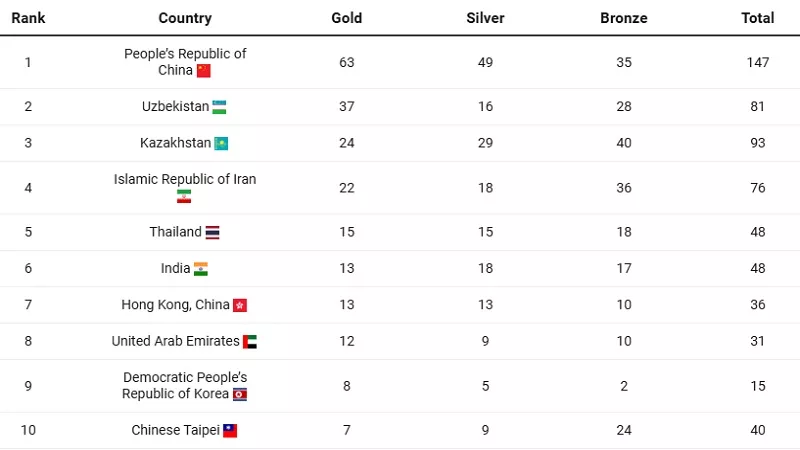
Task: Click Chinese Taipei's bronze count of 24
Action: 624,430
